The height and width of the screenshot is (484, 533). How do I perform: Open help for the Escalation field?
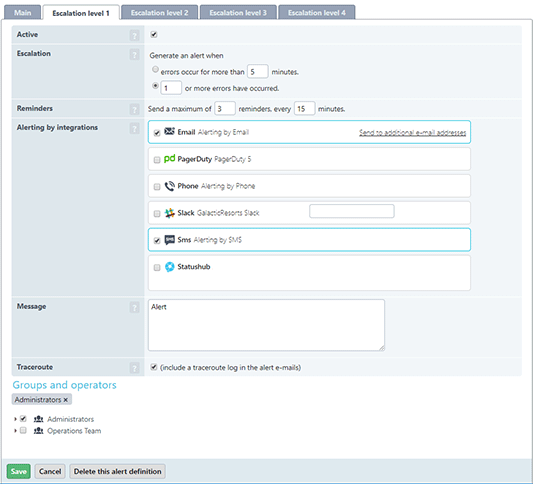click(135, 54)
